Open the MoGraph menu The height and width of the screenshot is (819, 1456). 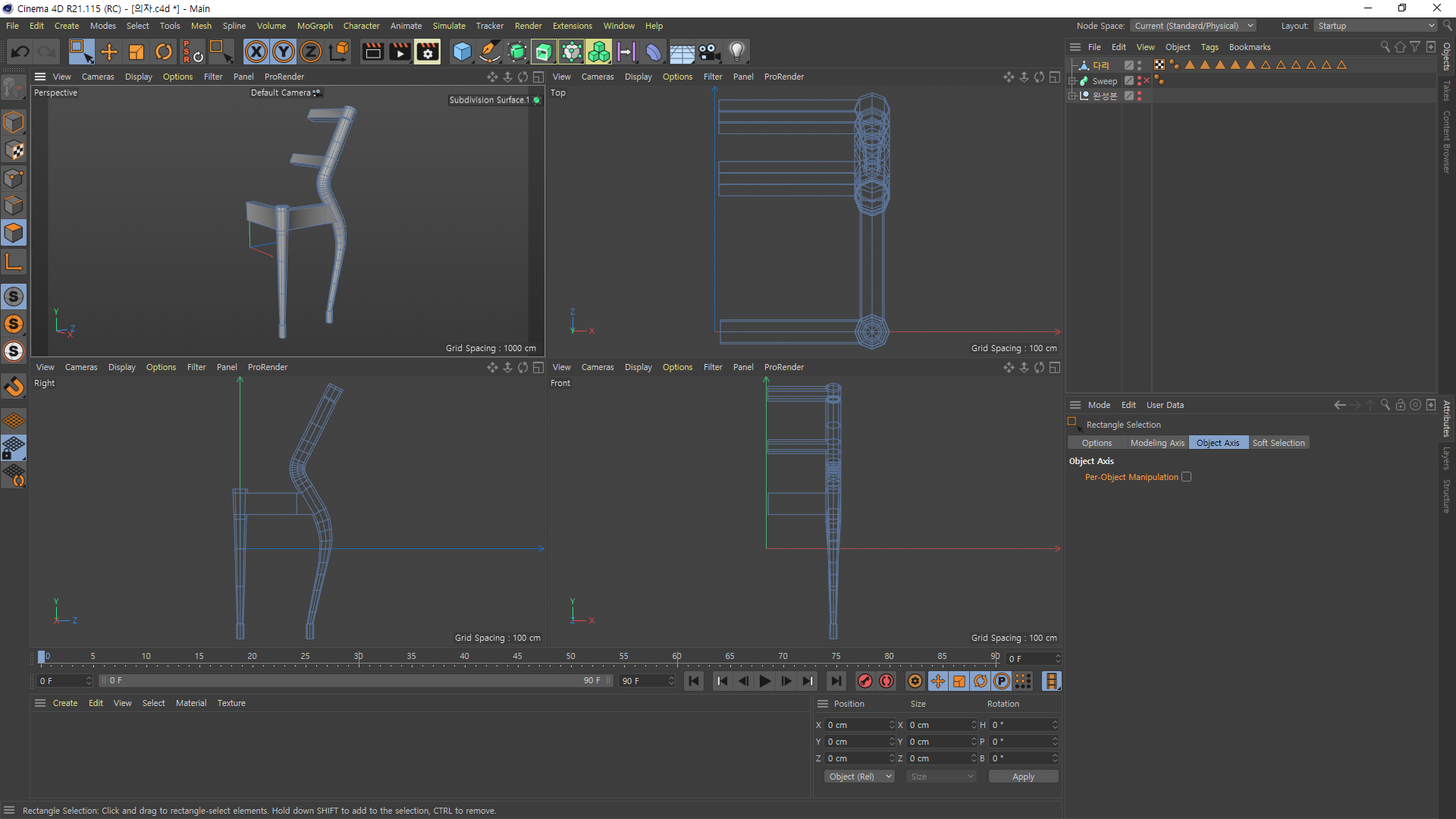tap(315, 26)
